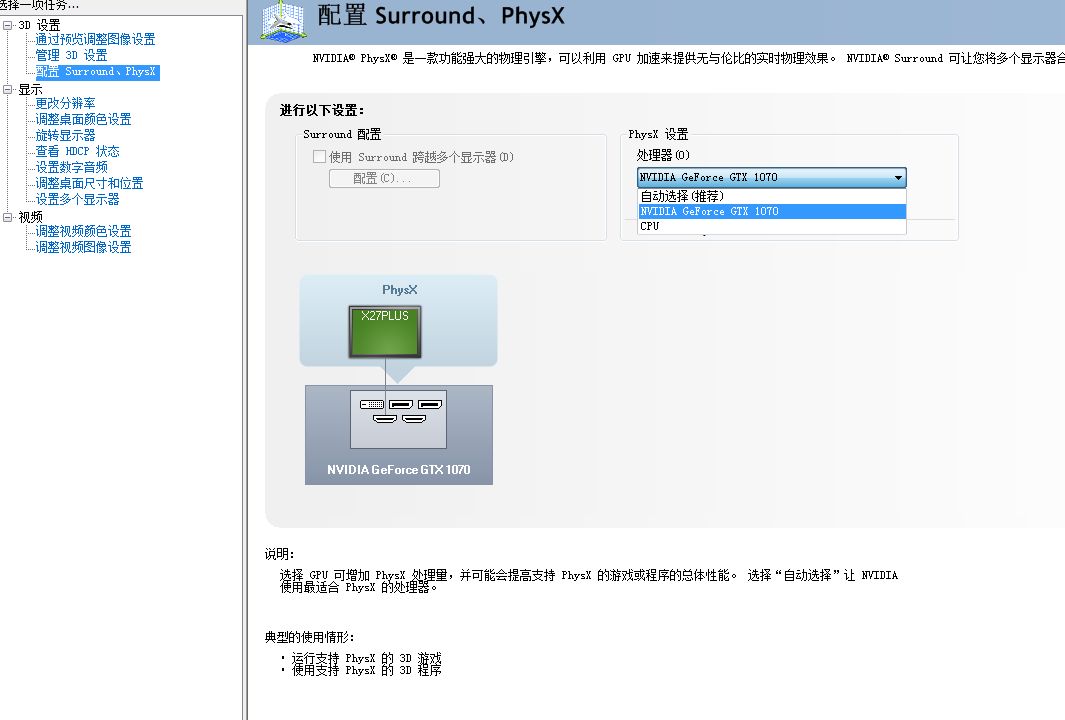Select 配置 Surround、PhysX tree item
This screenshot has width=1065, height=720.
96,71
